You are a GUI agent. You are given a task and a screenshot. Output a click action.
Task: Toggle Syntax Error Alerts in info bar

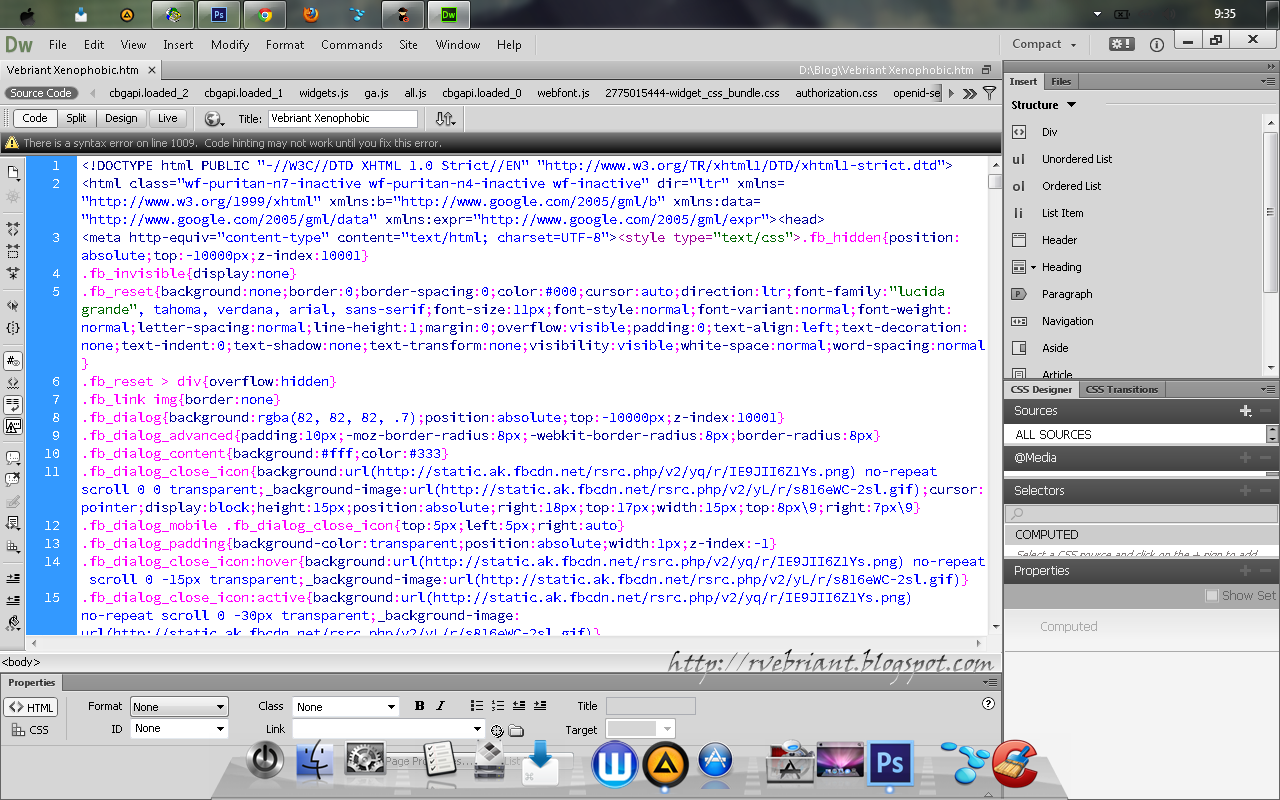pos(13,426)
